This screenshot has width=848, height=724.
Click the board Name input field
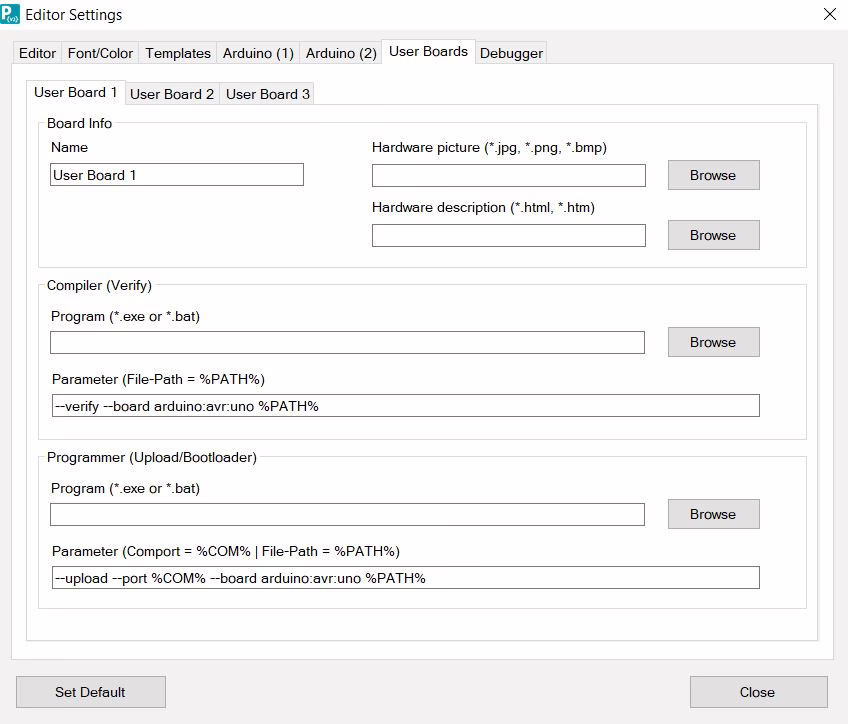tap(177, 175)
